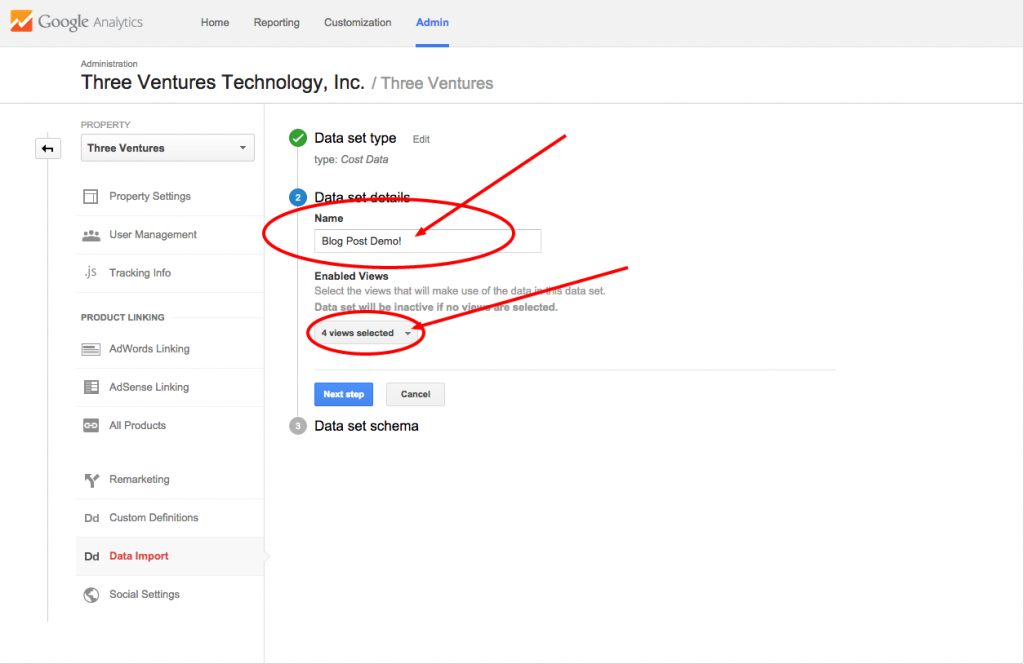The width and height of the screenshot is (1024, 664).
Task: Click the Dd icon beside Custom Definitions
Action: click(x=91, y=518)
